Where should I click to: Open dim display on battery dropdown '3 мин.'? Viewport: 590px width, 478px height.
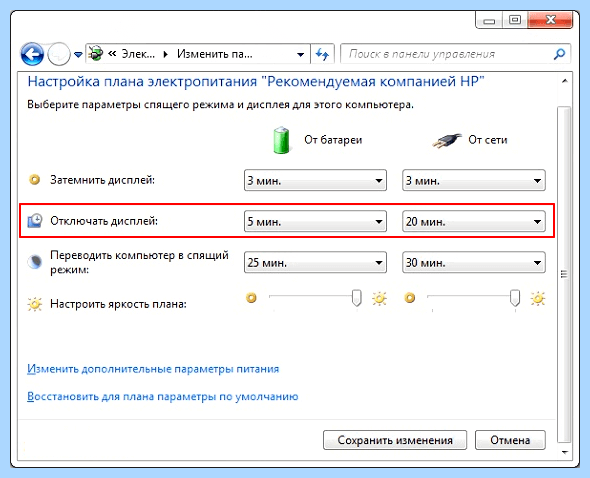click(x=315, y=180)
